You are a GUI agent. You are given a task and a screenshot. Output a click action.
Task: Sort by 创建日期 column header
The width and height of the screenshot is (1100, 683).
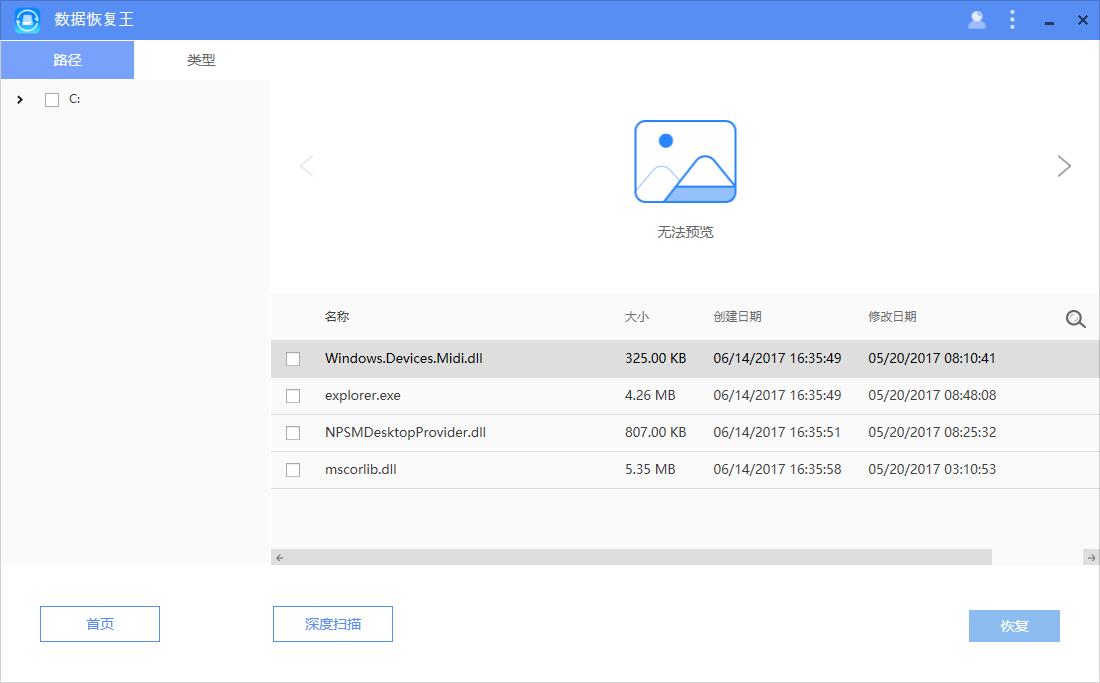[737, 316]
